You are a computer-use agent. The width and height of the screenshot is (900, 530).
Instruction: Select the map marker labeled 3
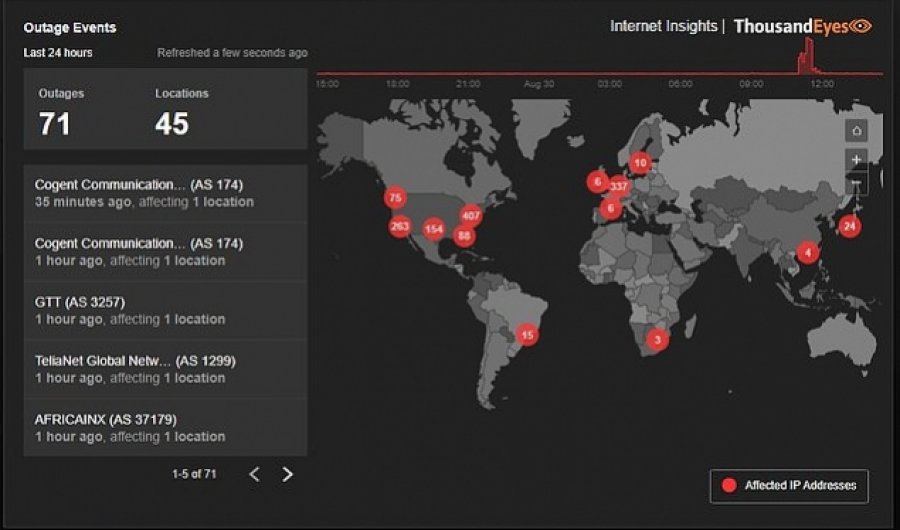658,340
